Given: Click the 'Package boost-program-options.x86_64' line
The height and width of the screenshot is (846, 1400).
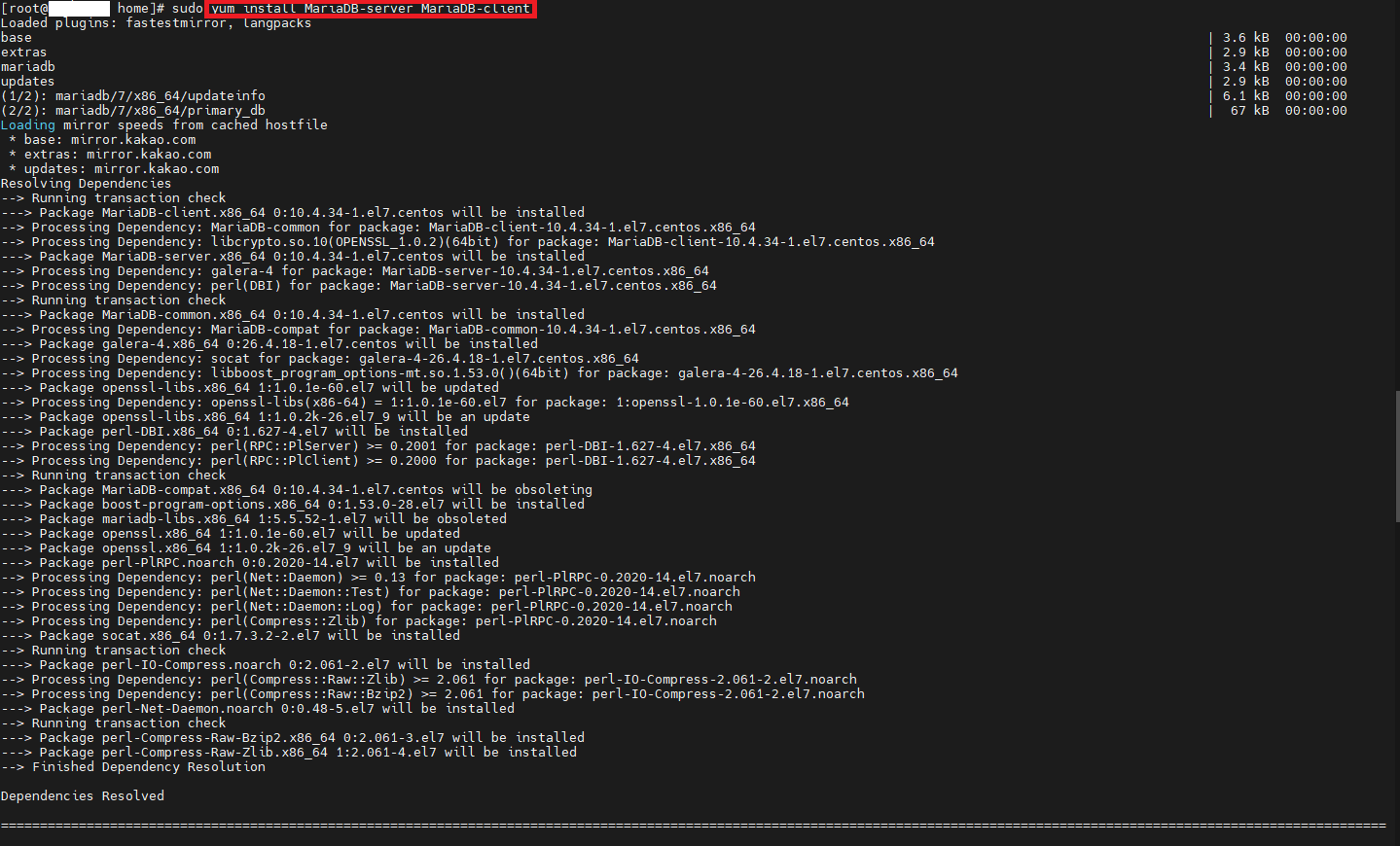Looking at the screenshot, I should 293,505.
